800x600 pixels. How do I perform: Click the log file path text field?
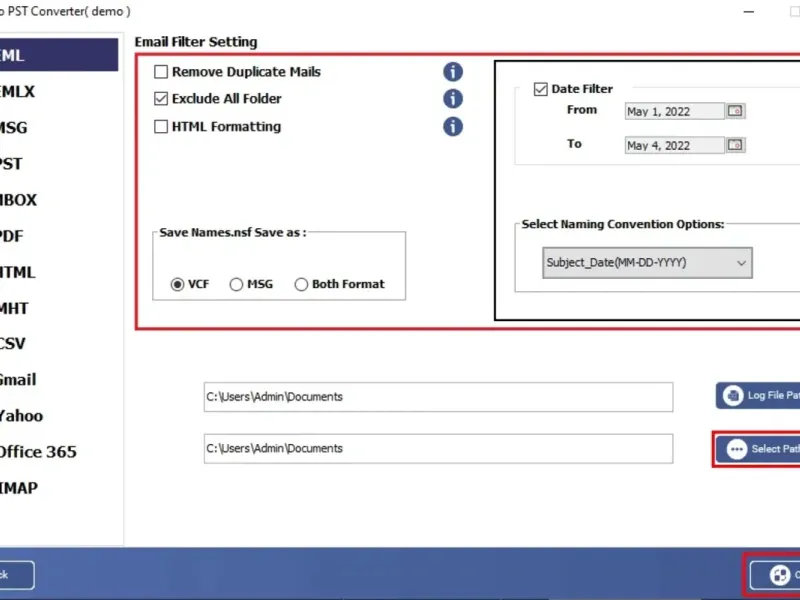click(438, 397)
